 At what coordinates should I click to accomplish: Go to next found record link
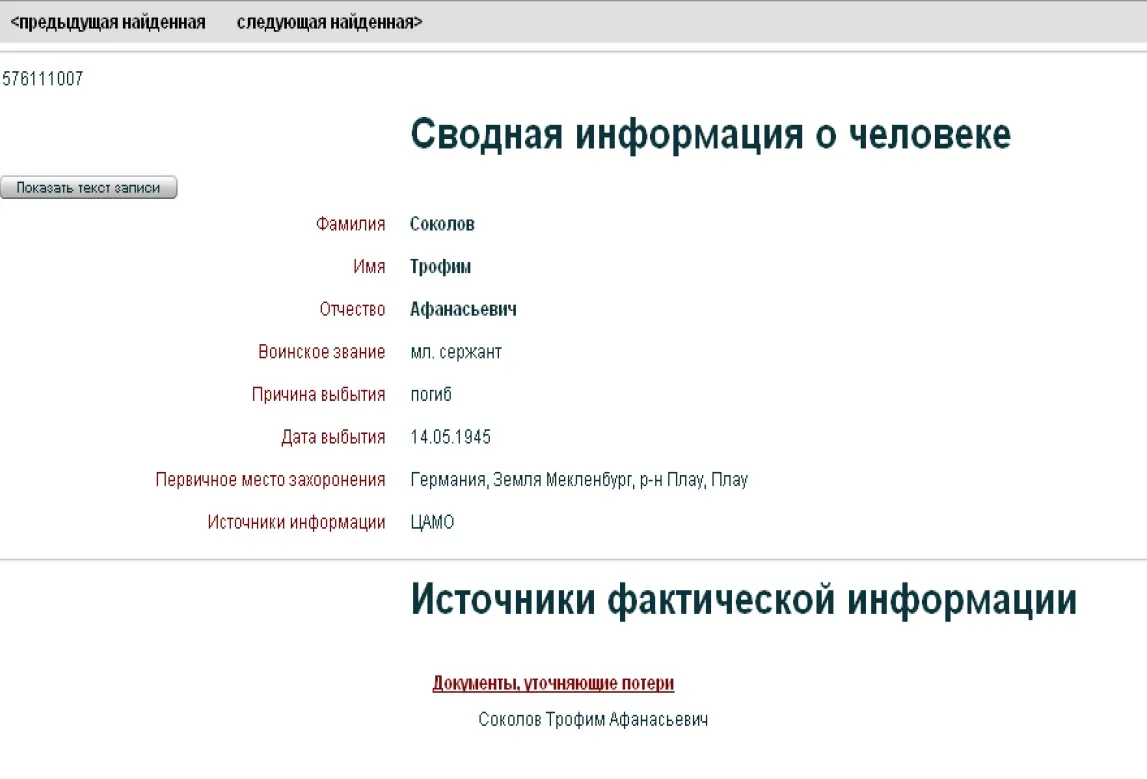(329, 23)
